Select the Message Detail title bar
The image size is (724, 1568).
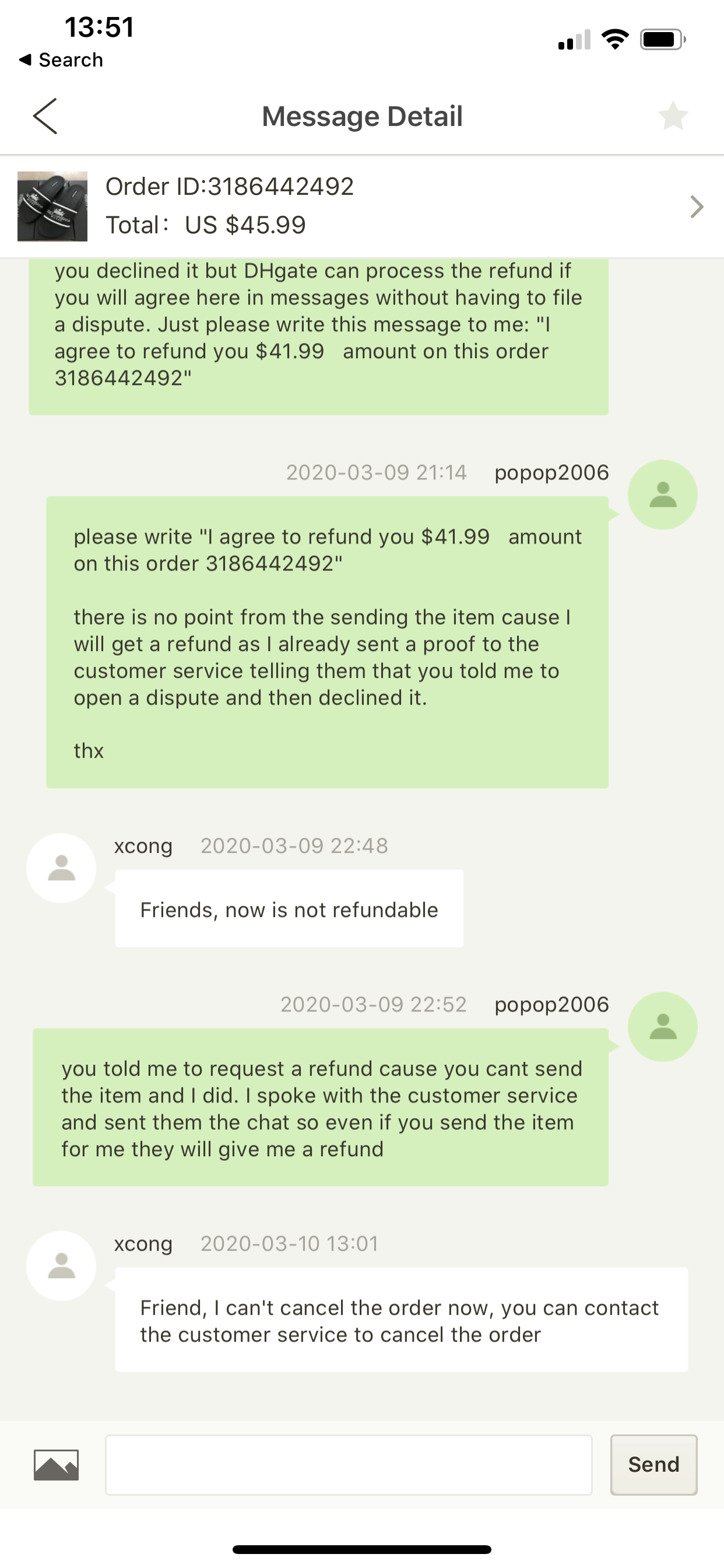tap(362, 116)
